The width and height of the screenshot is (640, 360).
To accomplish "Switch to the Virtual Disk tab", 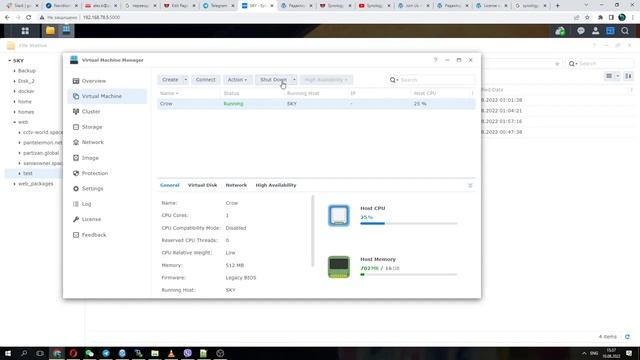I will tap(202, 185).
